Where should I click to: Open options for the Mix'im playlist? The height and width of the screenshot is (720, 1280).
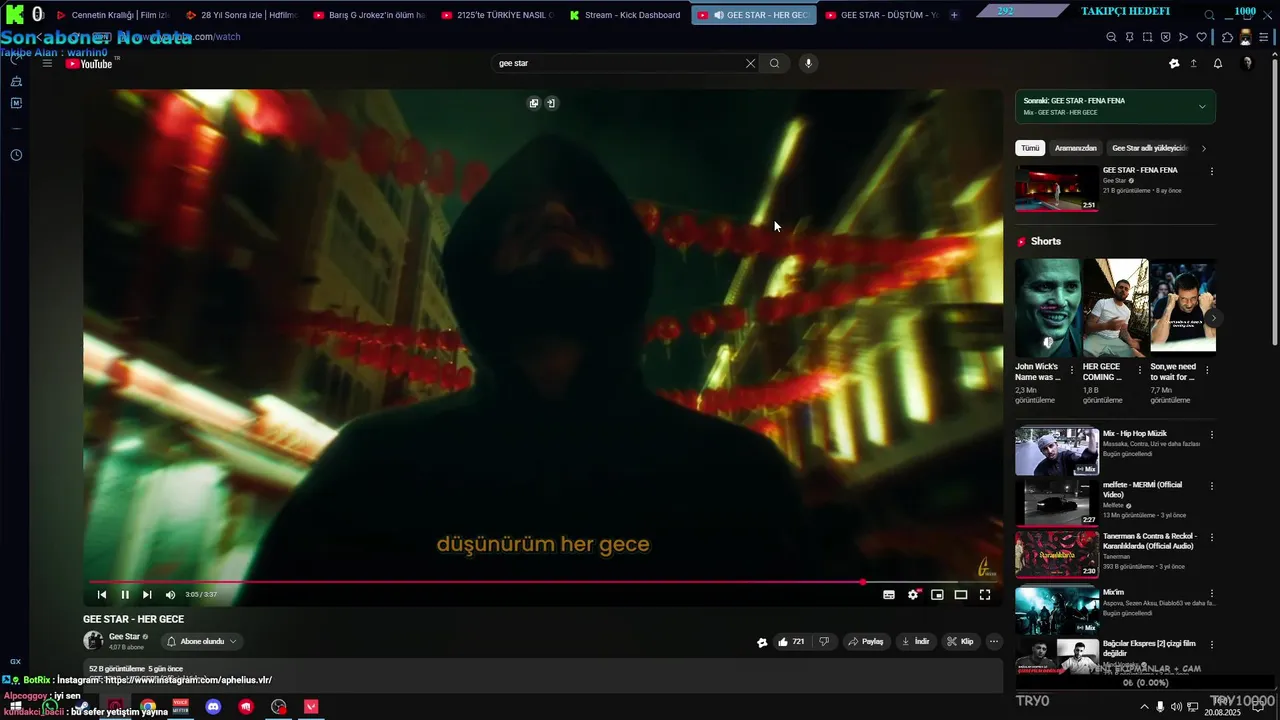(1212, 593)
